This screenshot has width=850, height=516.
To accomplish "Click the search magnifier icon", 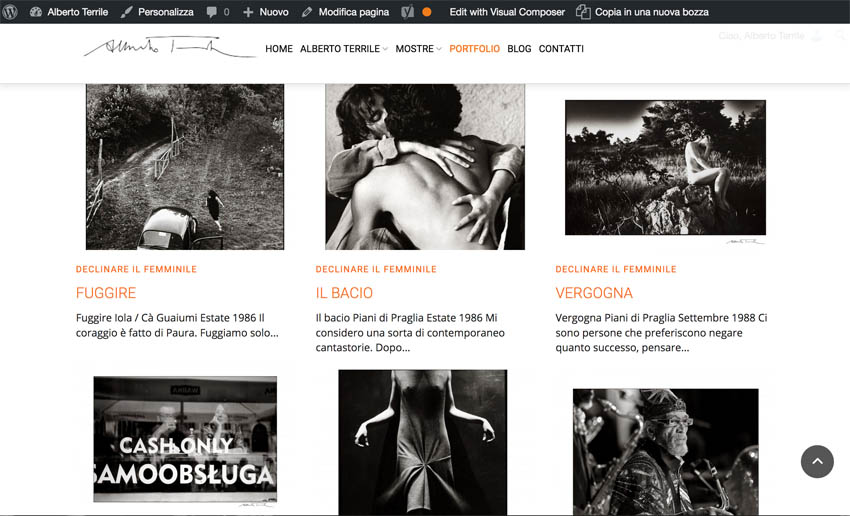I will point(839,36).
